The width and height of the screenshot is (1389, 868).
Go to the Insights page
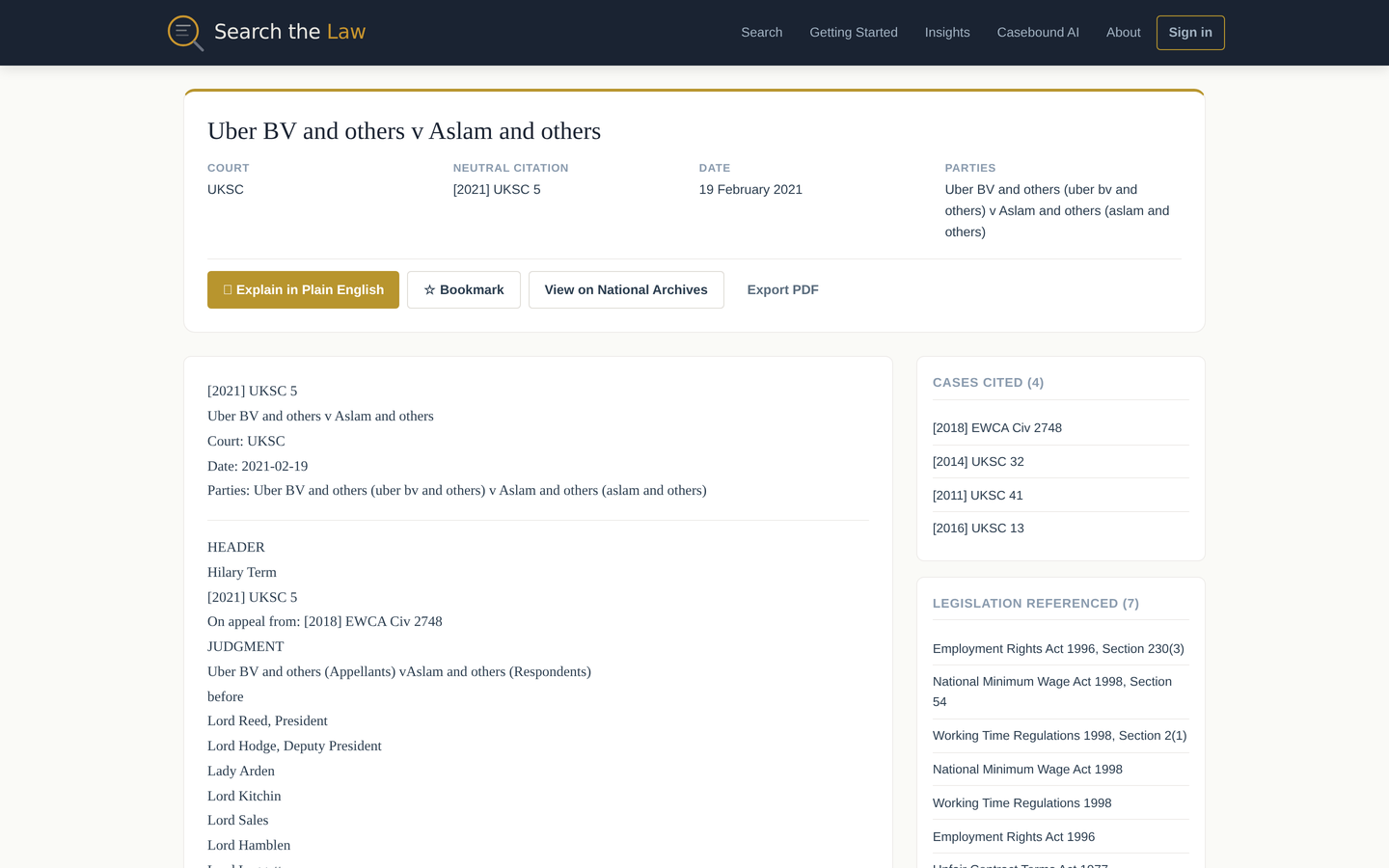946,33
